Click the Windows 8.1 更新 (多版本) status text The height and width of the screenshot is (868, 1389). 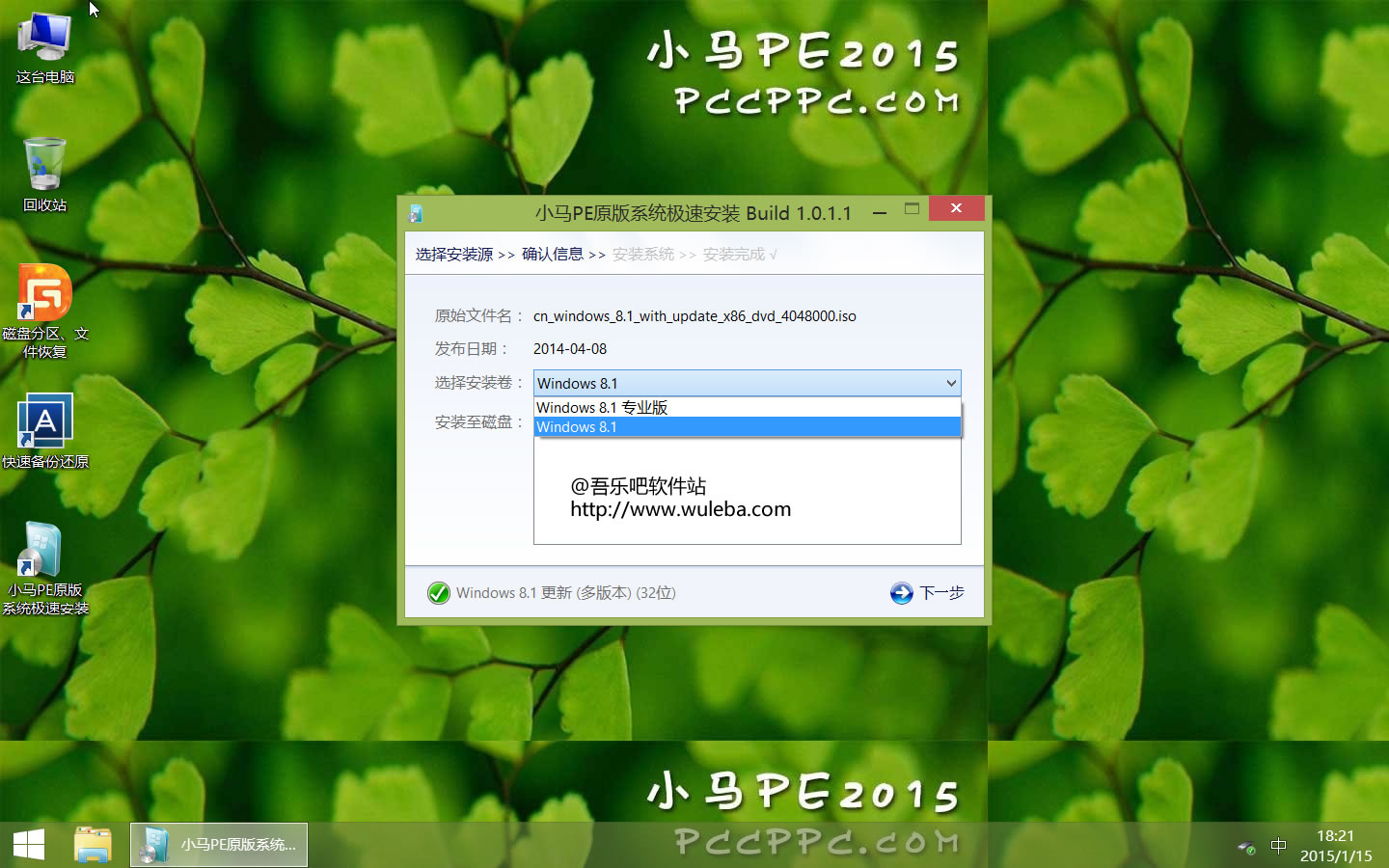(x=566, y=593)
